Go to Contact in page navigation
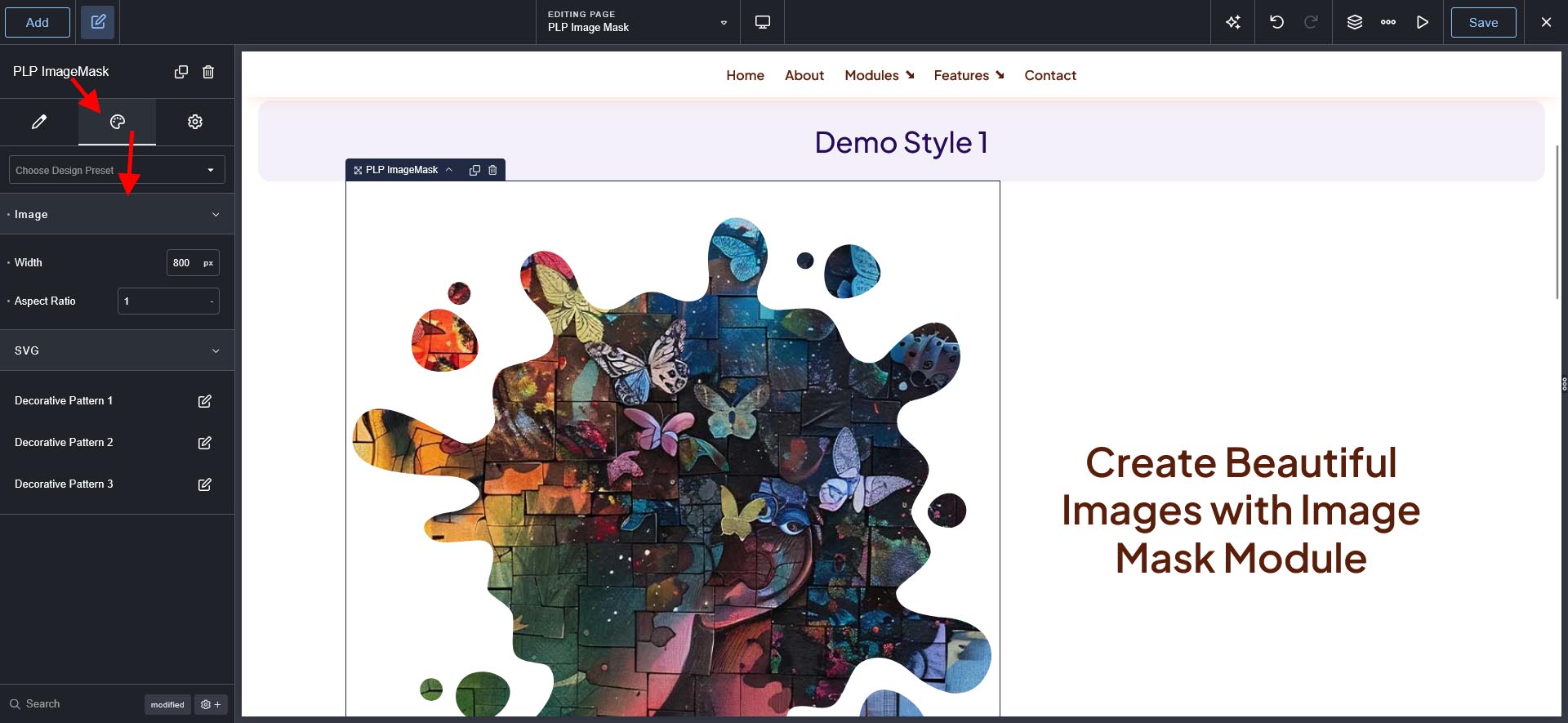This screenshot has height=723, width=1568. click(x=1050, y=75)
